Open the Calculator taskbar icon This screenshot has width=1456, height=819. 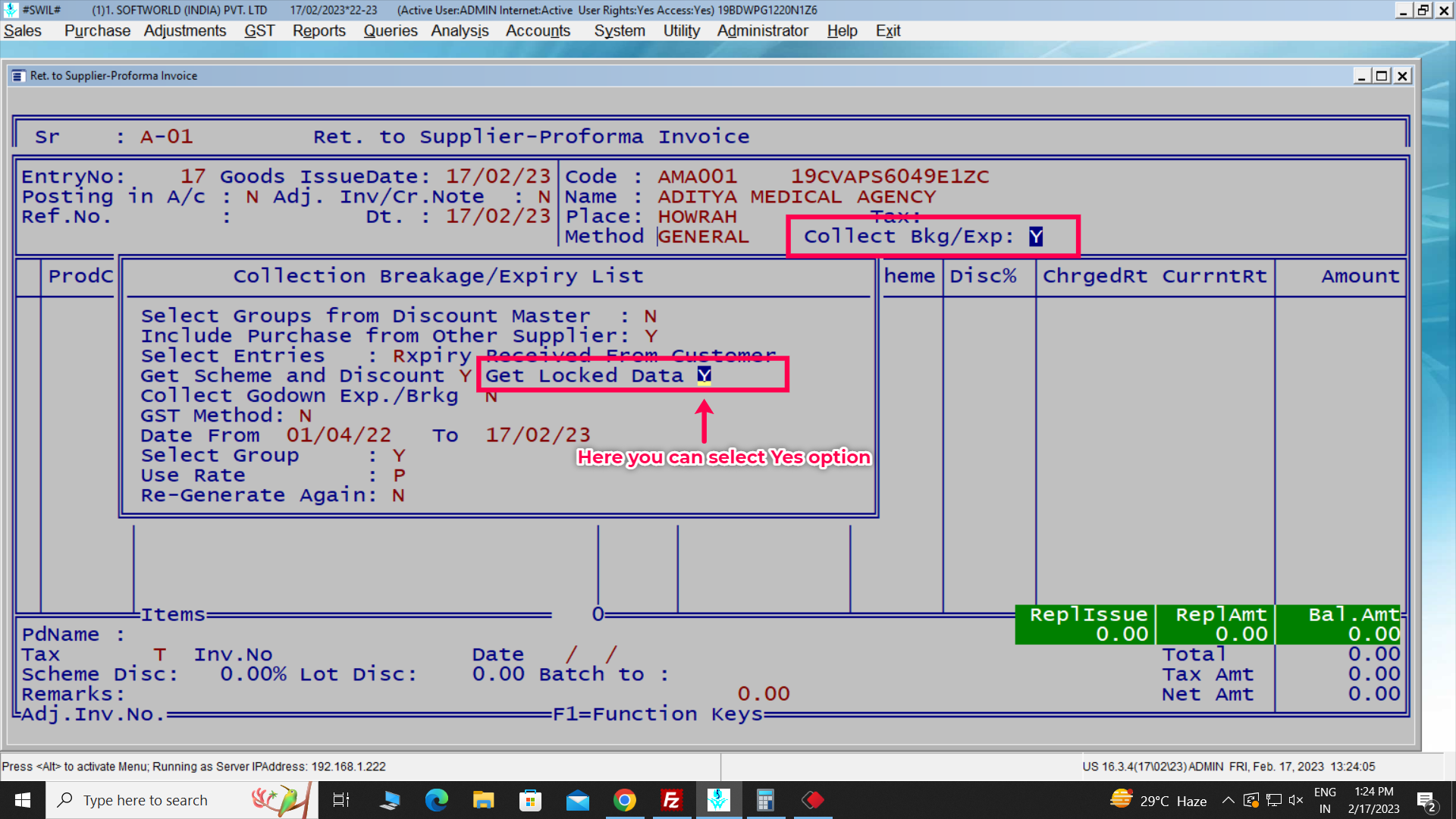pos(765,800)
